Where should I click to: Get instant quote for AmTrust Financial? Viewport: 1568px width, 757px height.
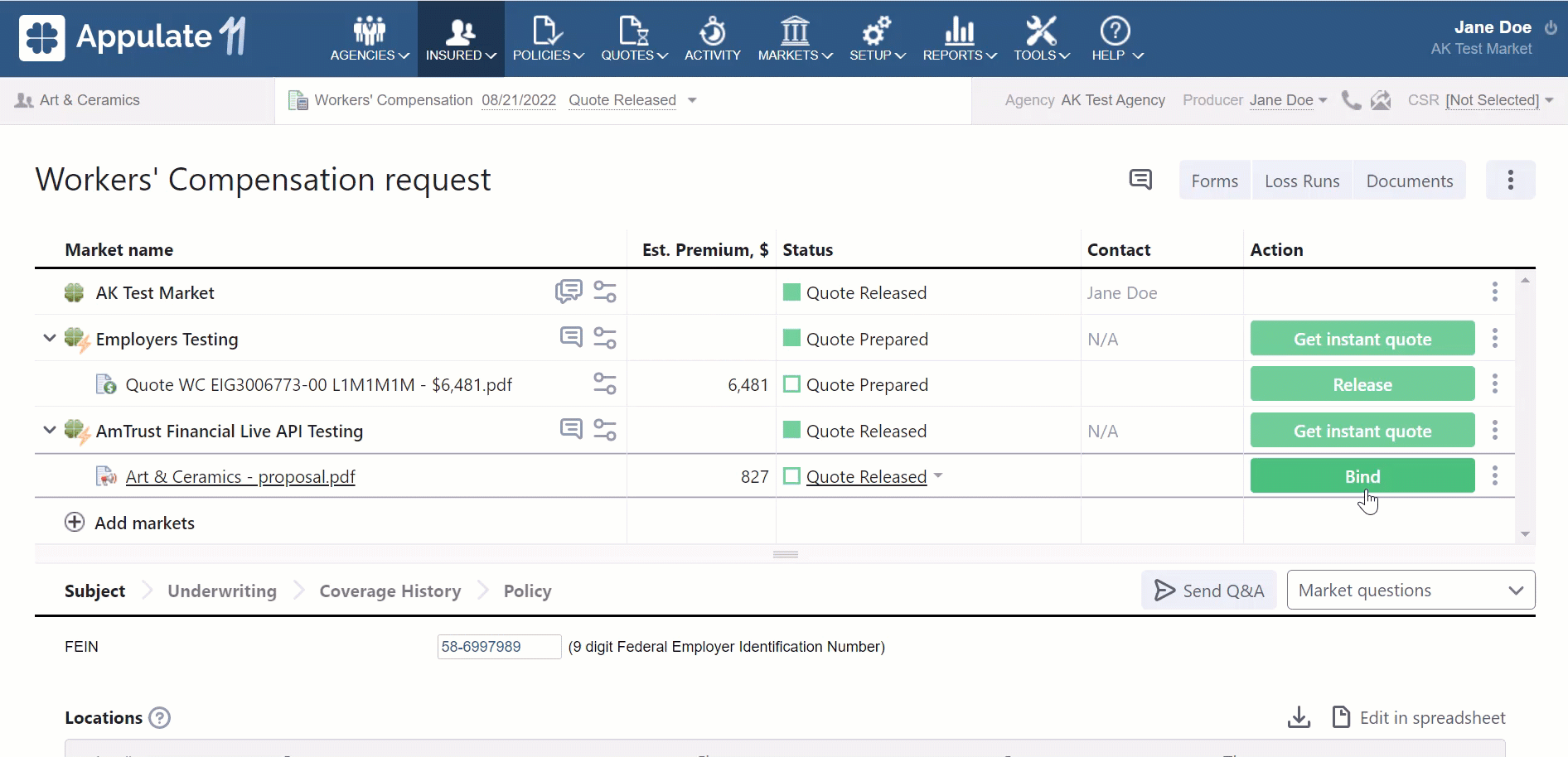[1362, 430]
